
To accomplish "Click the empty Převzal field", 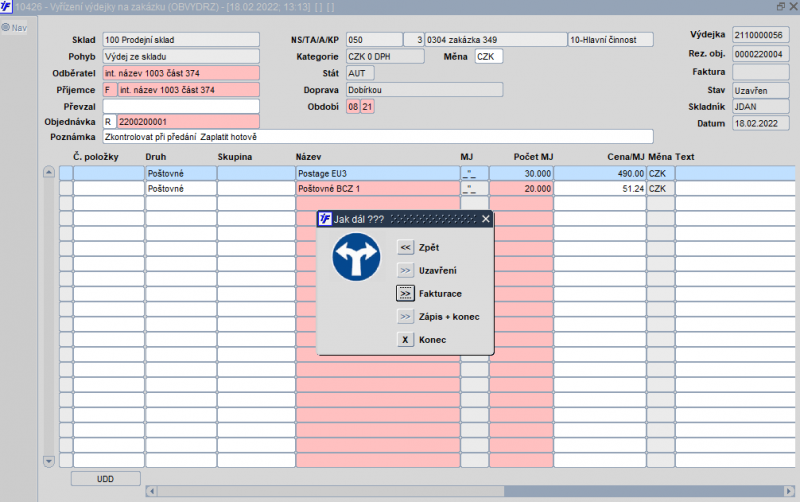I will pos(181,106).
